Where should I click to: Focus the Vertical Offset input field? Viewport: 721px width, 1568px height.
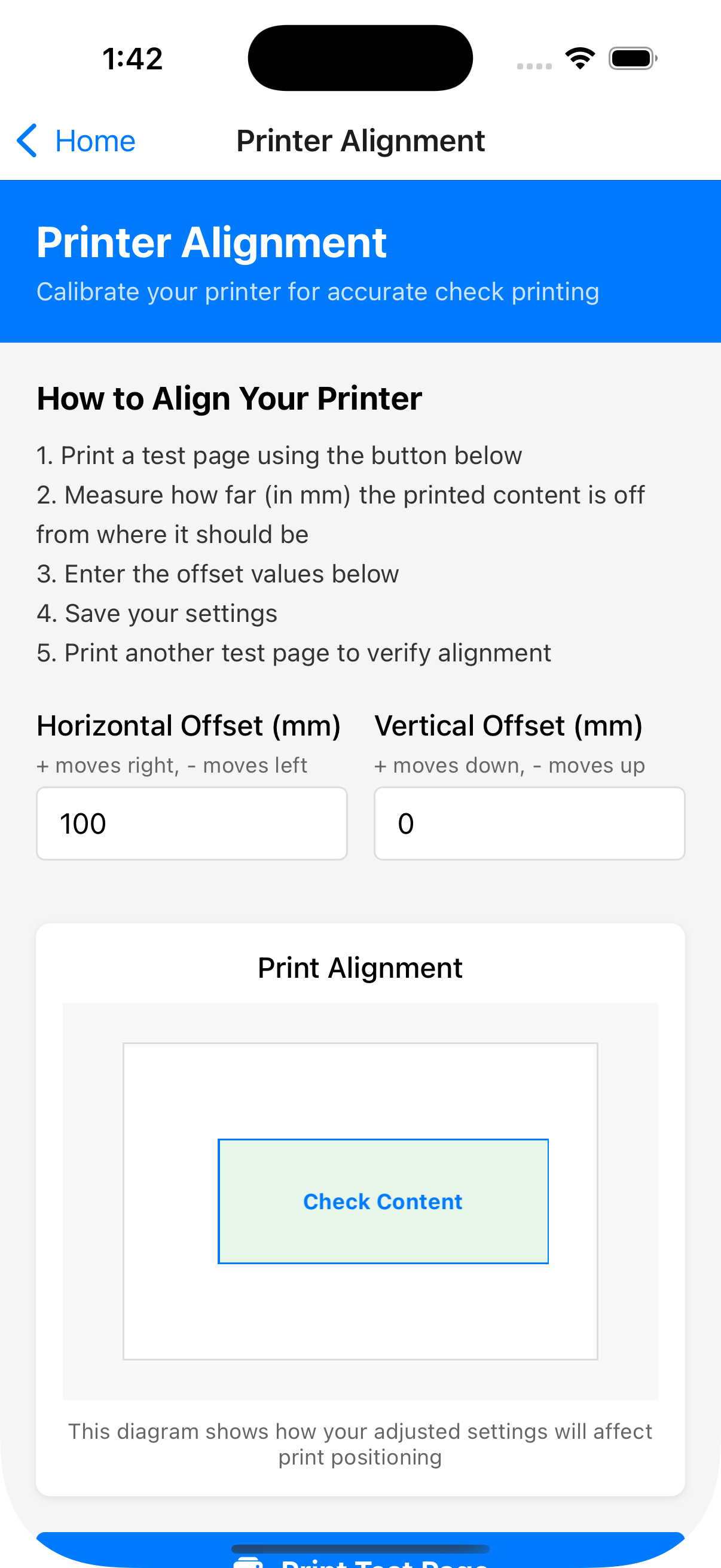528,823
